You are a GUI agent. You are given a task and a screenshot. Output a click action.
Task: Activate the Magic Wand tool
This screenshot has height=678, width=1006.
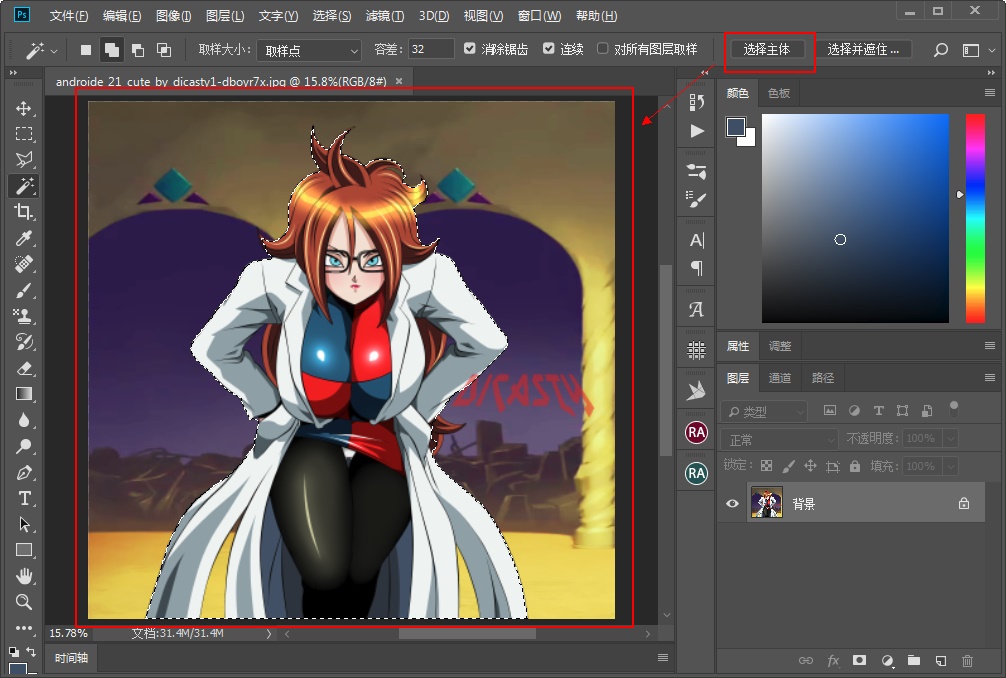point(24,185)
